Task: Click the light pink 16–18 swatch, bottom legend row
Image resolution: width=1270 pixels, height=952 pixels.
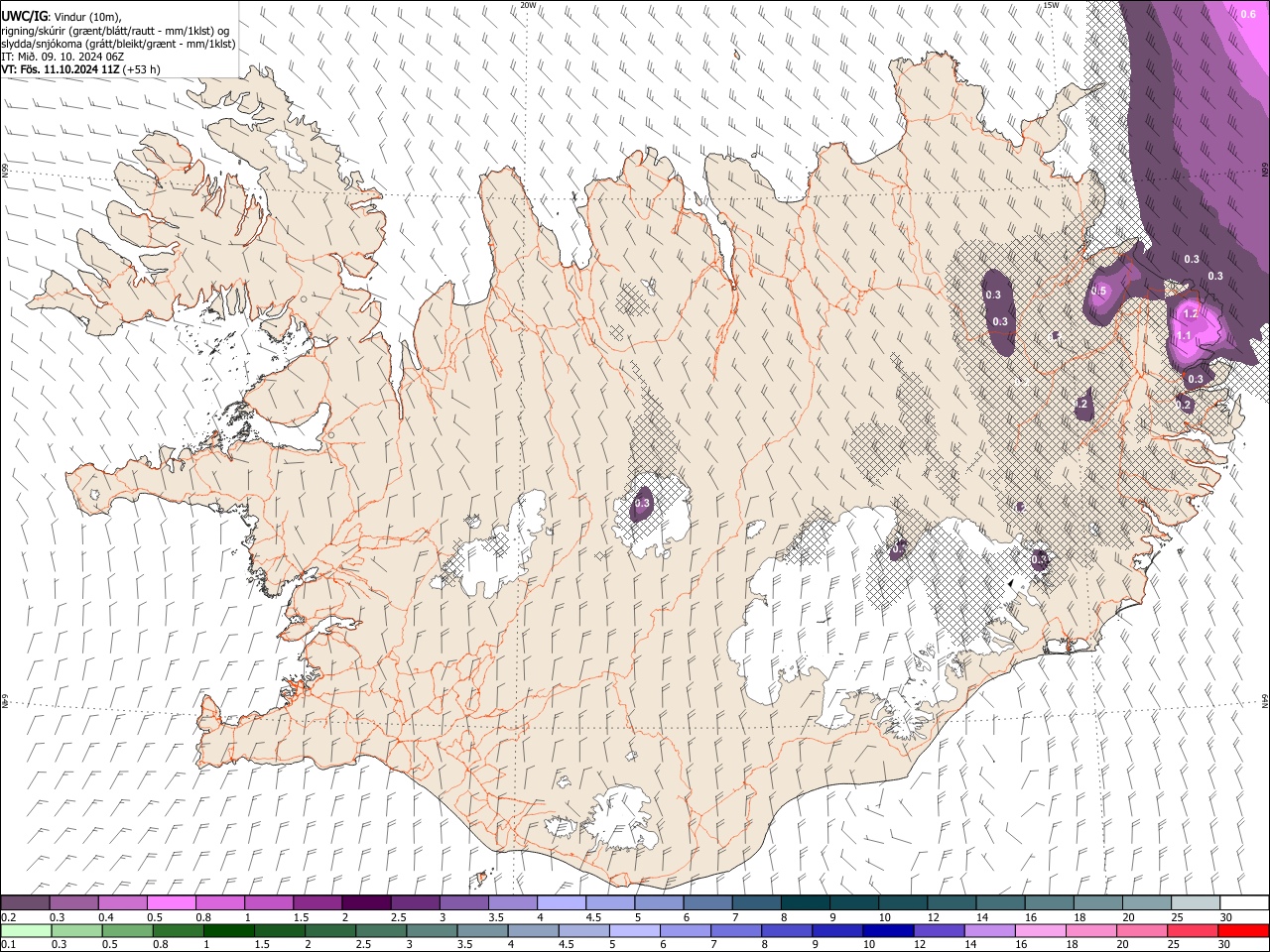Action: pos(1040,930)
